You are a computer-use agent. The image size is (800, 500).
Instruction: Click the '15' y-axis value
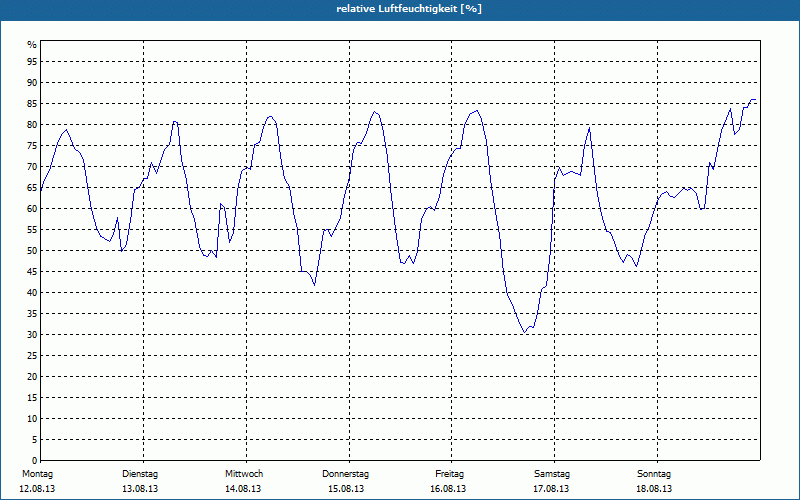point(32,397)
